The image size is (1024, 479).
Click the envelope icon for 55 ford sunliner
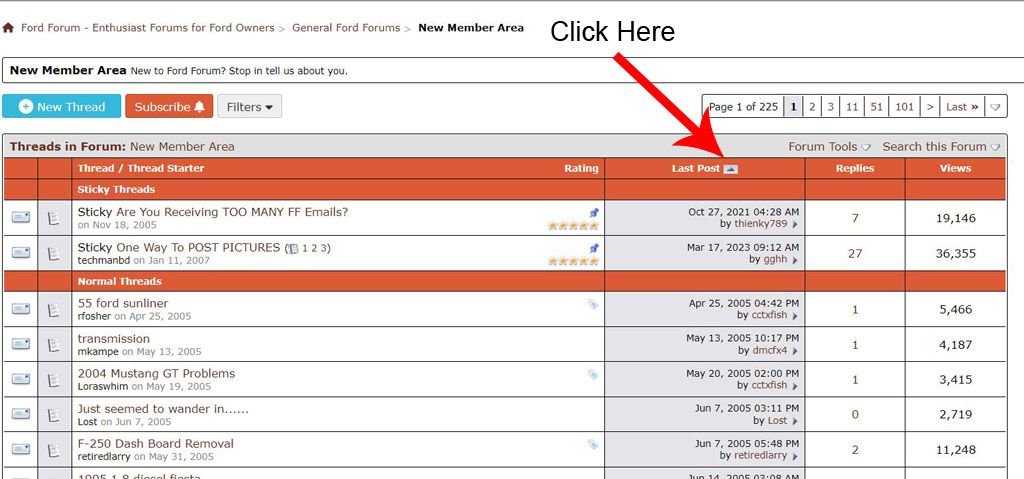(x=20, y=309)
